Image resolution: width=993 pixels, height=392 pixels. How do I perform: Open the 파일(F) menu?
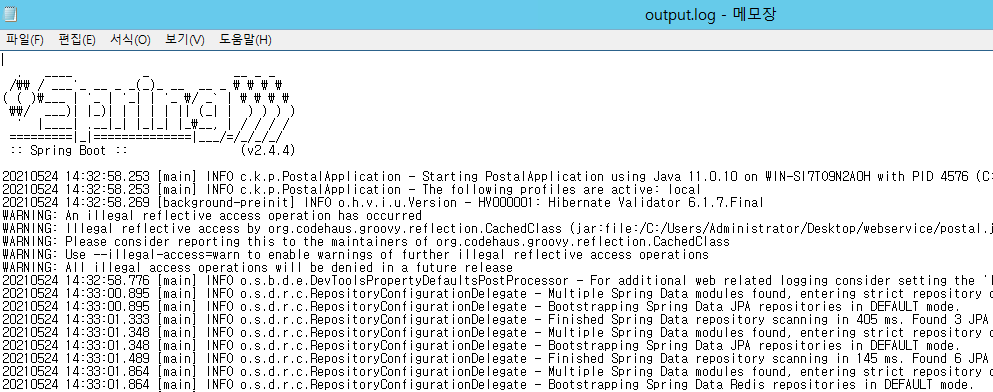pyautogui.click(x=25, y=39)
